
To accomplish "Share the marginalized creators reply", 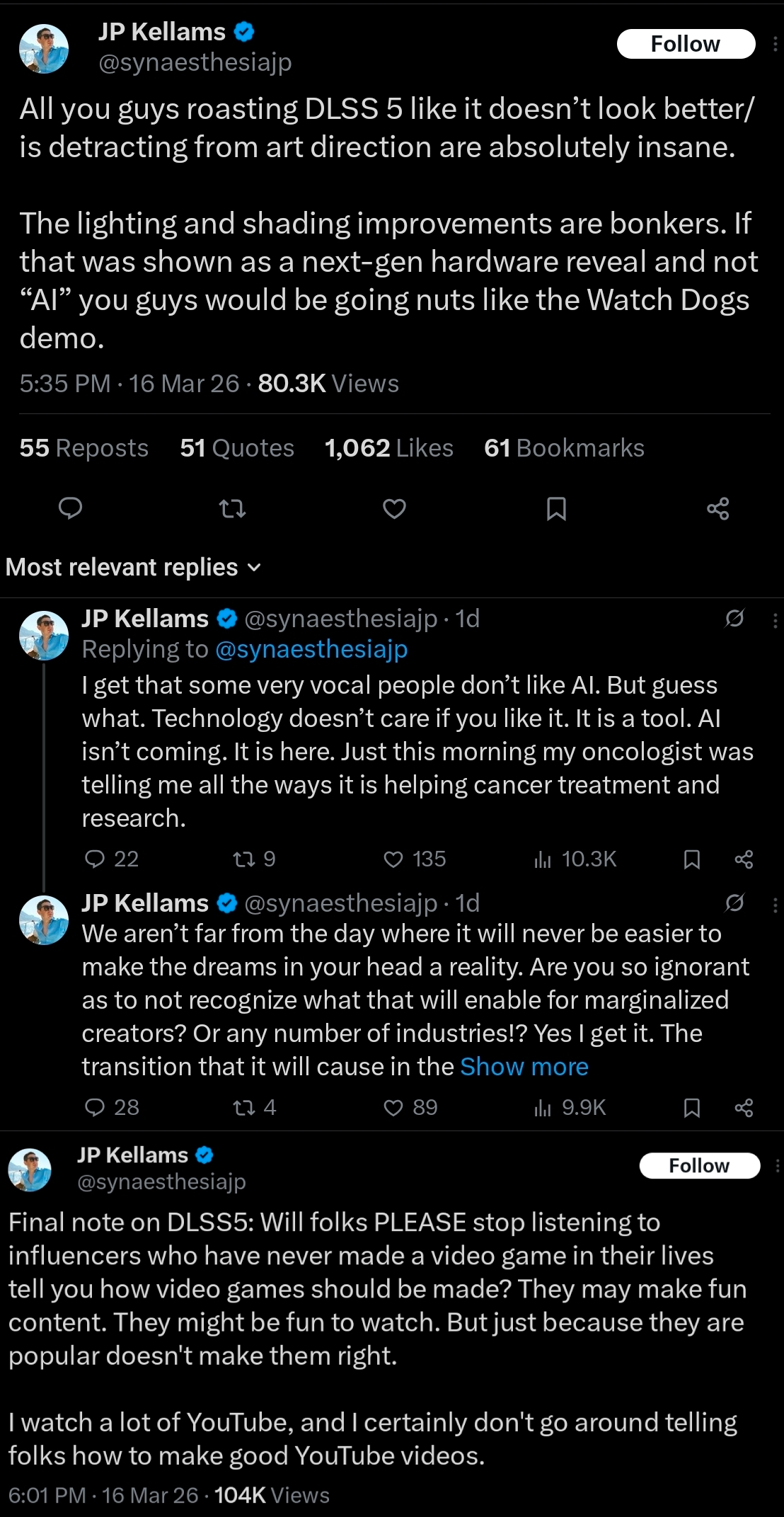I will point(744,1107).
